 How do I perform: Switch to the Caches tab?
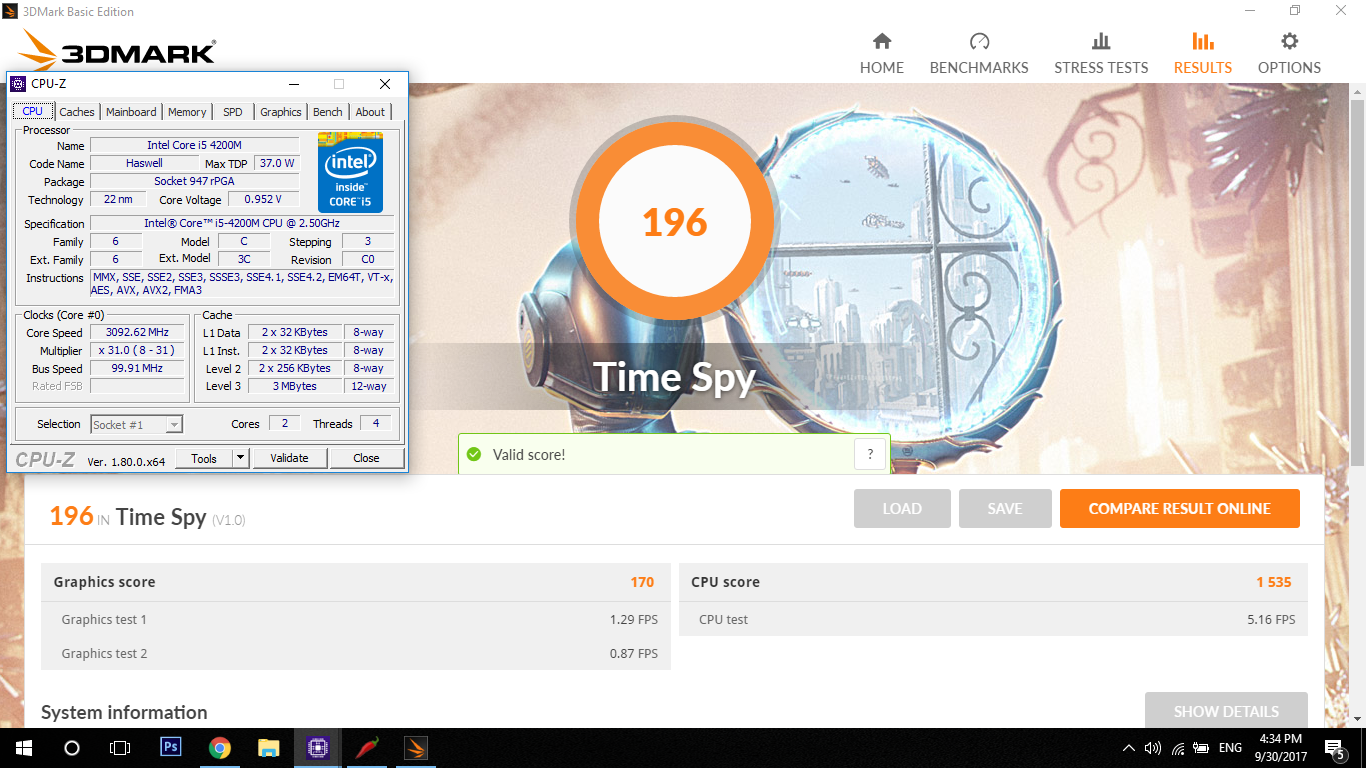click(x=77, y=112)
